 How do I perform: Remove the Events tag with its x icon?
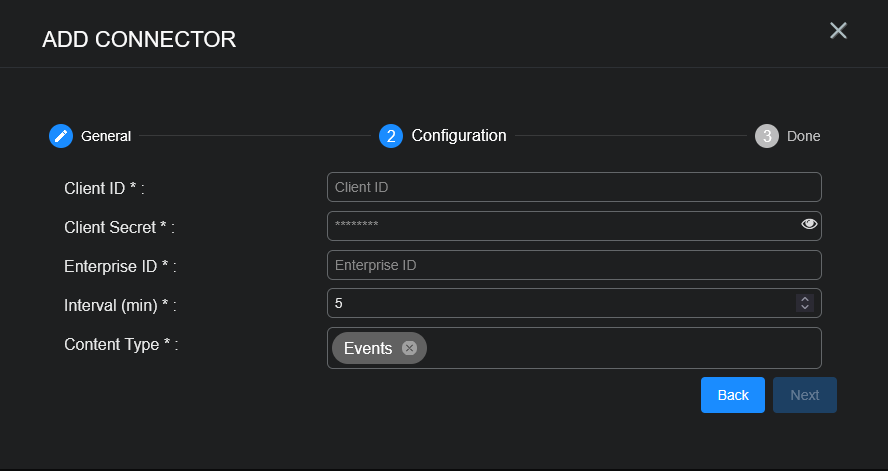409,348
